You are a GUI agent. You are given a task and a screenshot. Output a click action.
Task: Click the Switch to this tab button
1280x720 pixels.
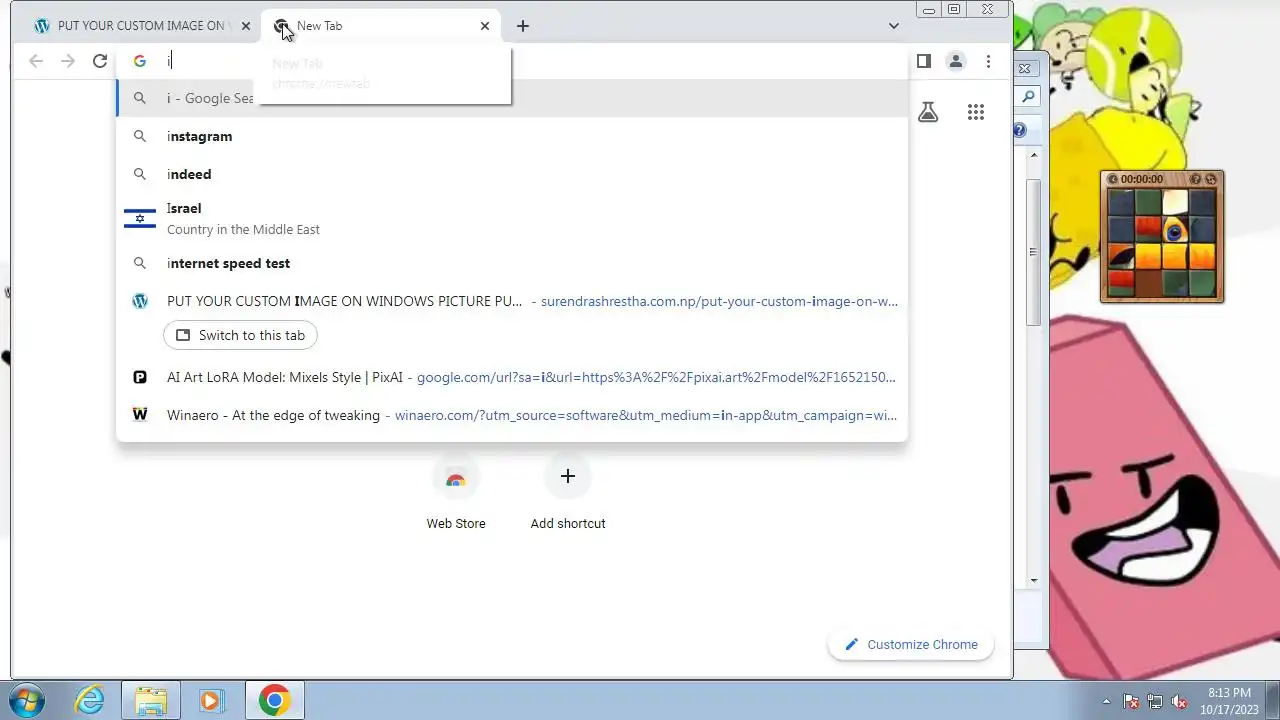[240, 335]
